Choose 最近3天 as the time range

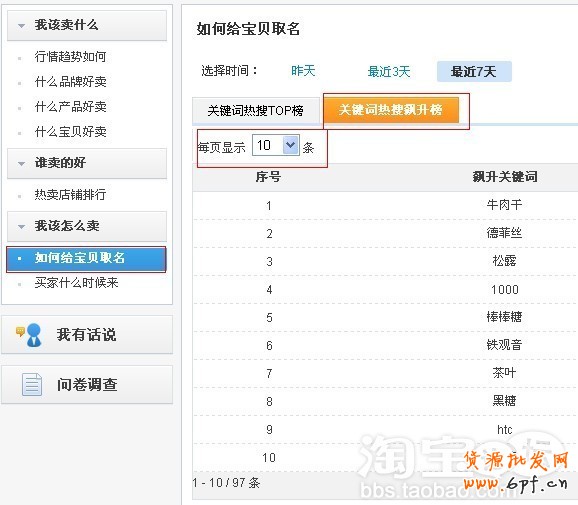click(x=389, y=72)
